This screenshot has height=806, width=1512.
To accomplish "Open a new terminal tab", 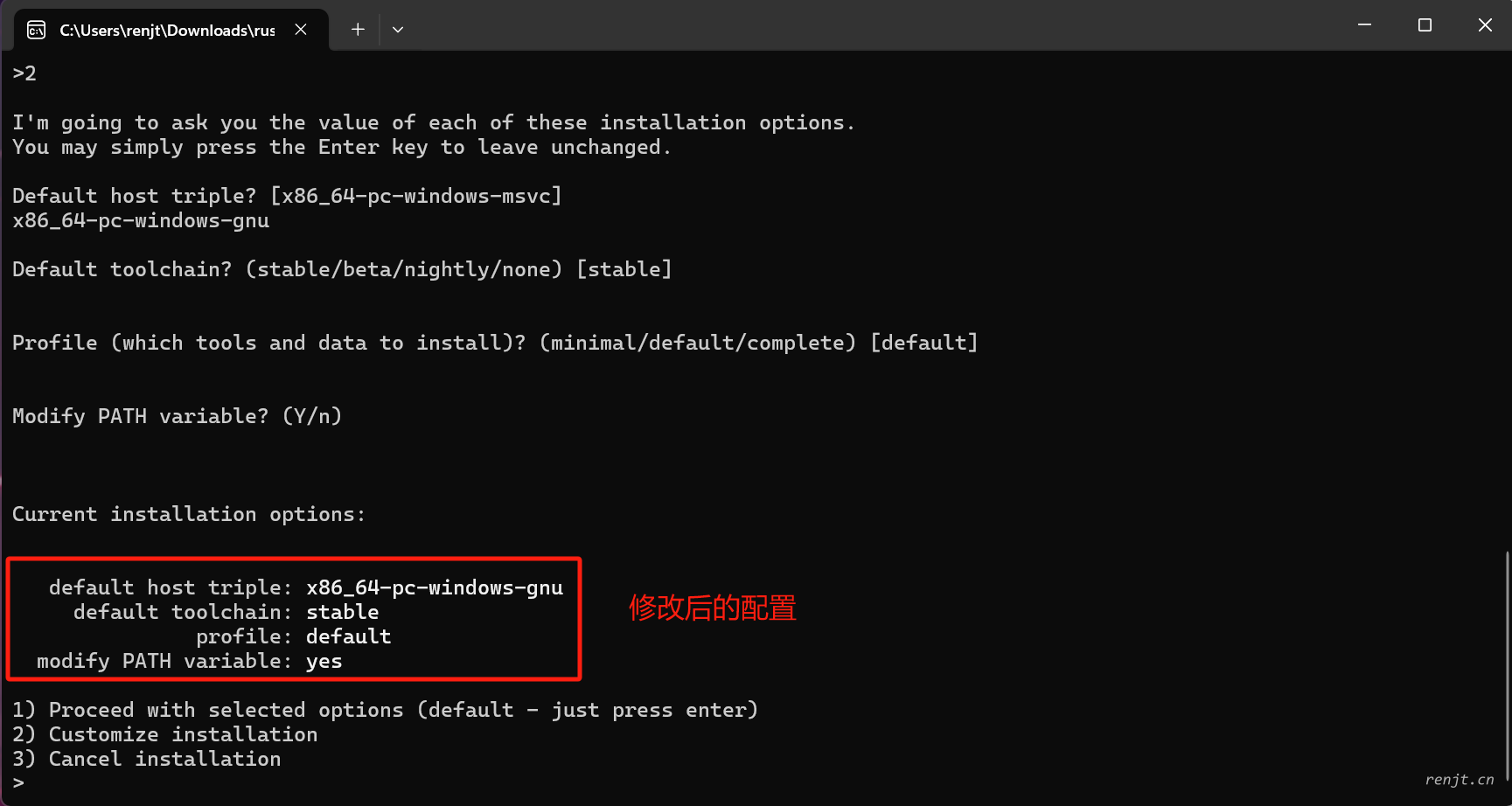I will click(358, 30).
